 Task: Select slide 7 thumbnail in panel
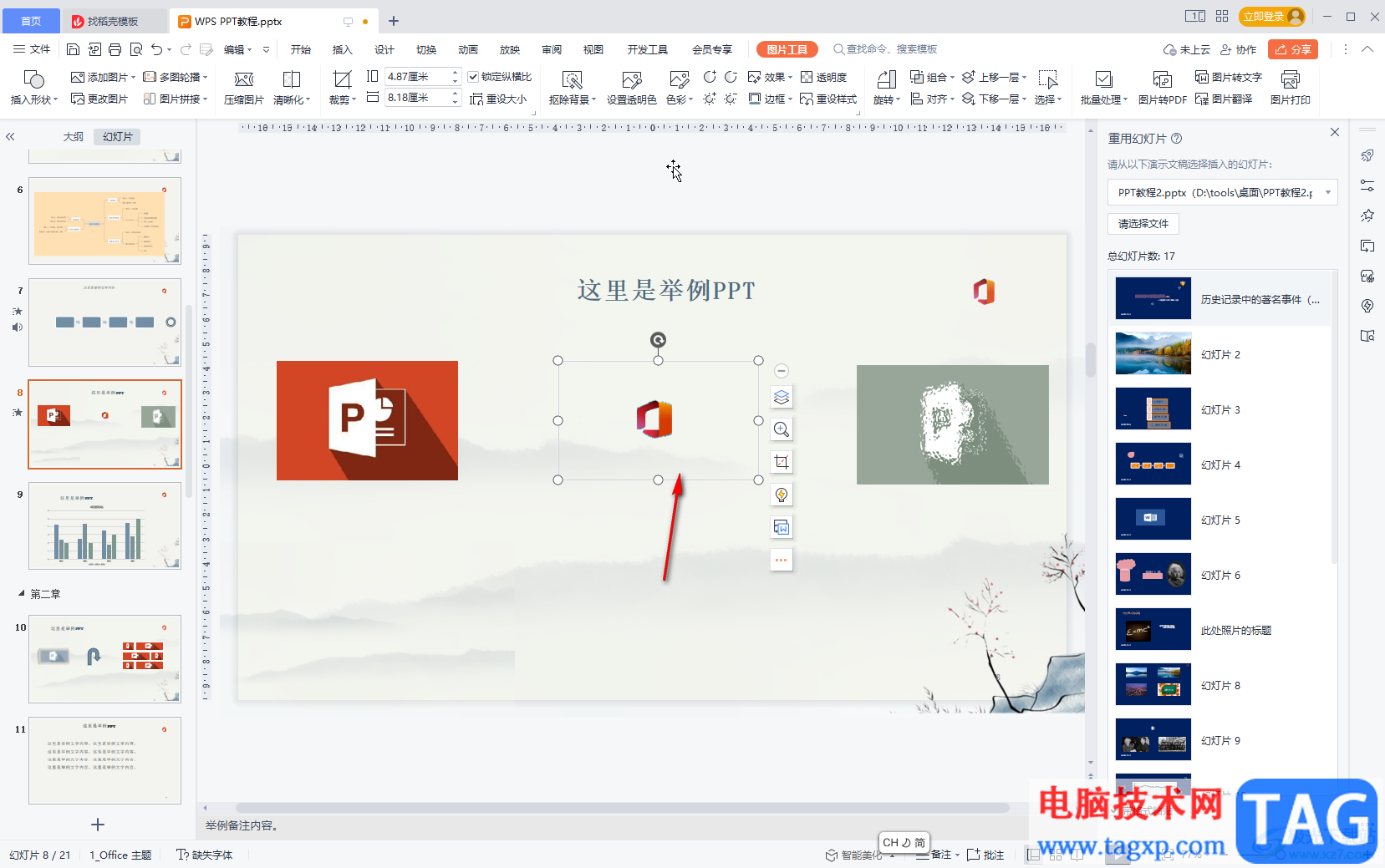104,322
